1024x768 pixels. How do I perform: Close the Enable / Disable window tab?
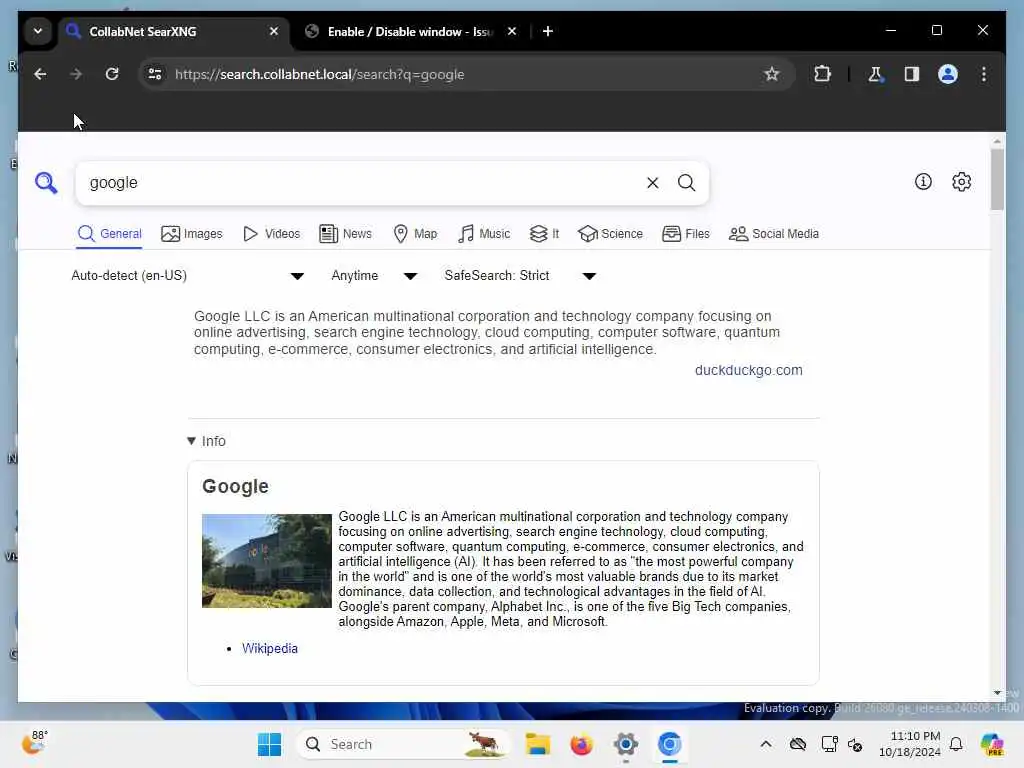[512, 31]
